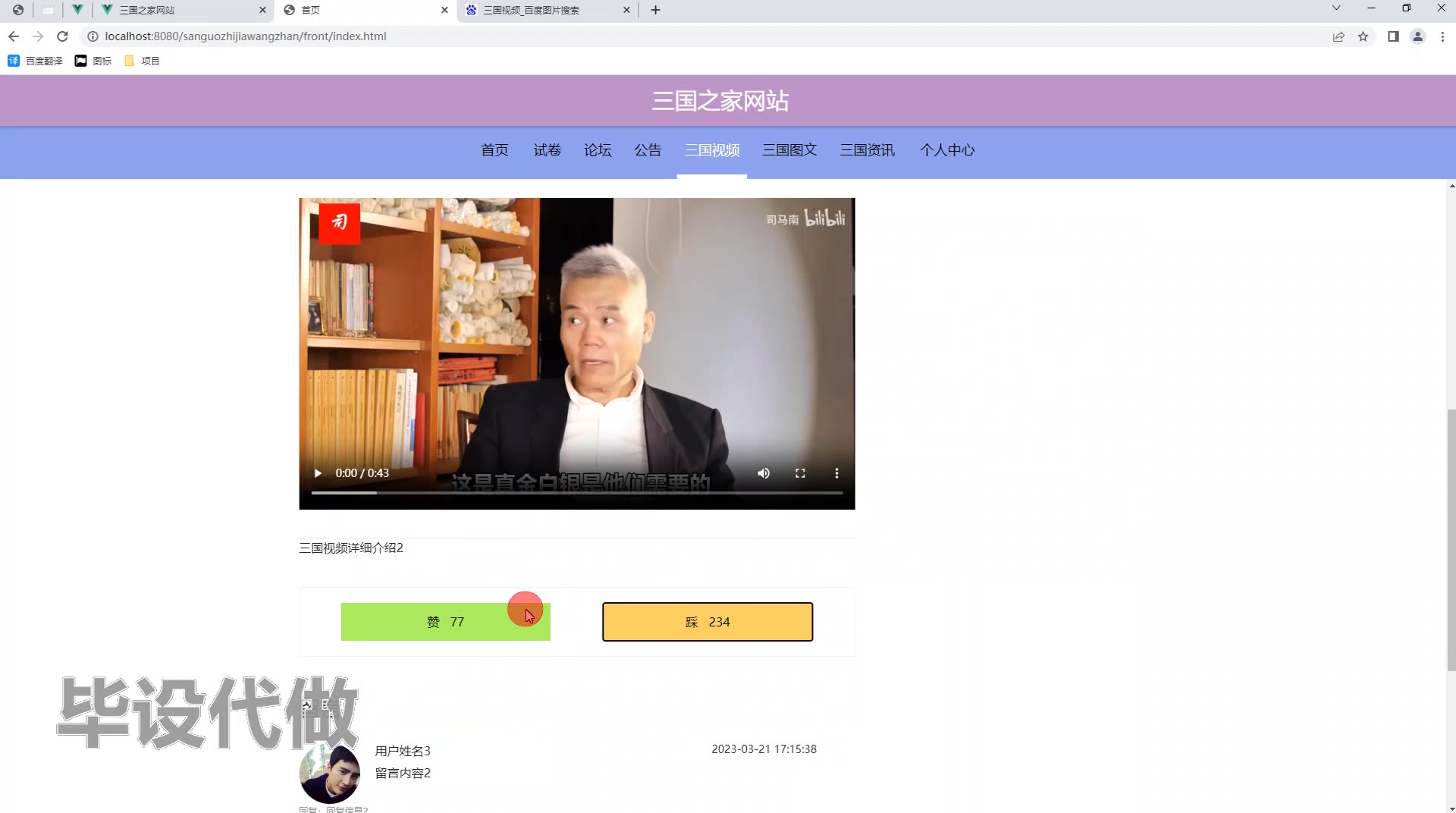The height and width of the screenshot is (813, 1456).
Task: Toggle the browser side panel icon
Action: [x=1393, y=36]
